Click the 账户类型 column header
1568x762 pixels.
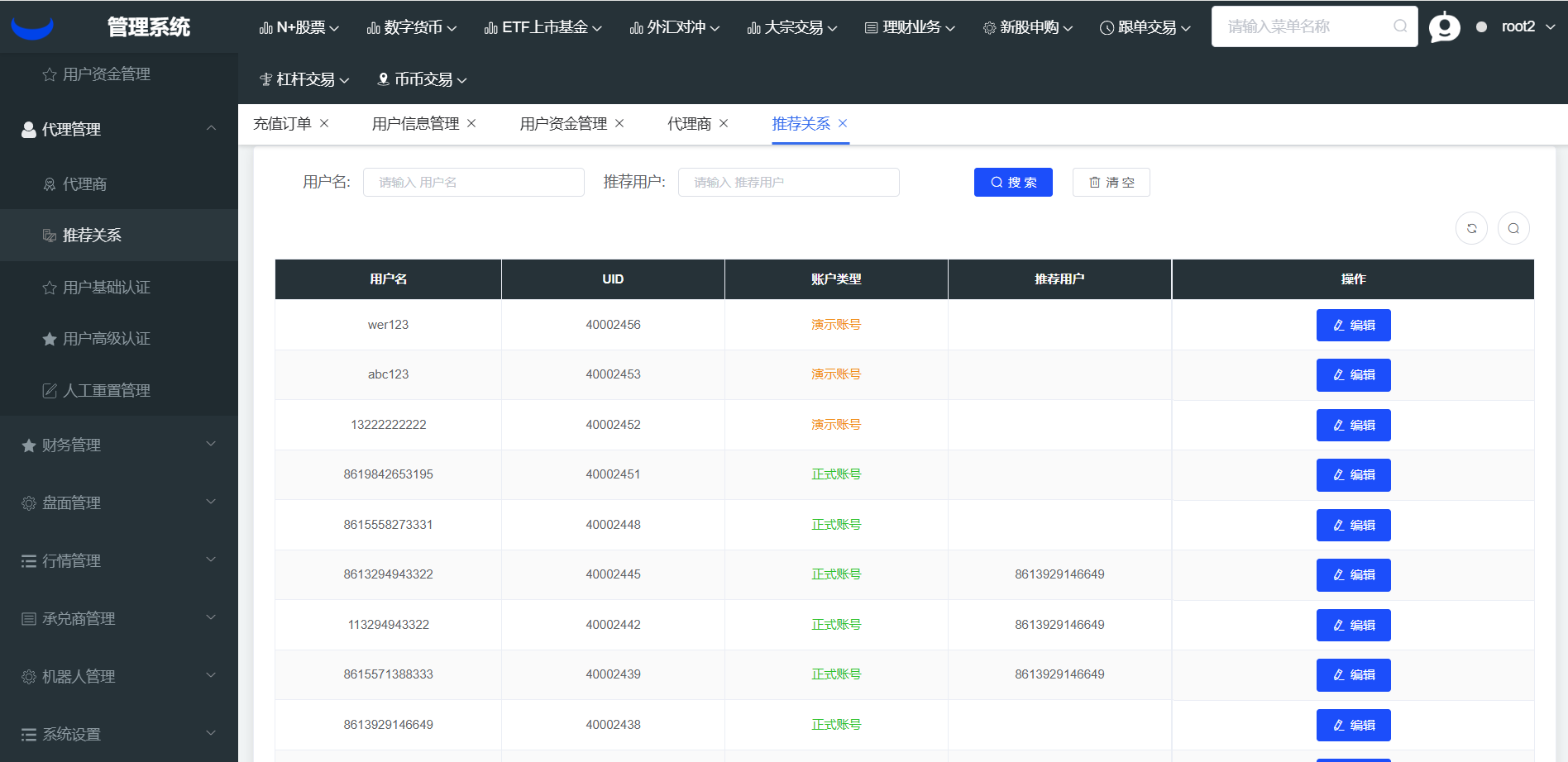836,279
